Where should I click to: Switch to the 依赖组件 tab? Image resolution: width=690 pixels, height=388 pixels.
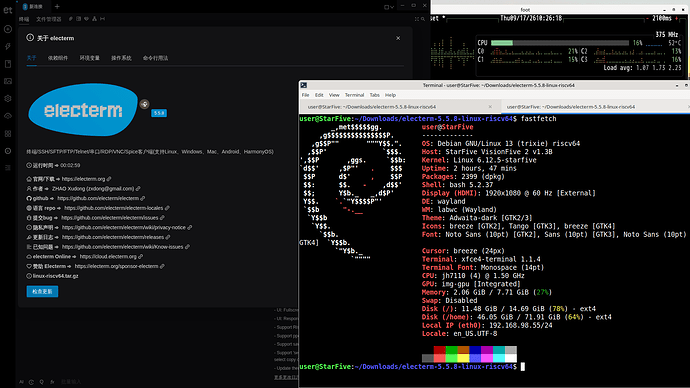pyautogui.click(x=58, y=58)
